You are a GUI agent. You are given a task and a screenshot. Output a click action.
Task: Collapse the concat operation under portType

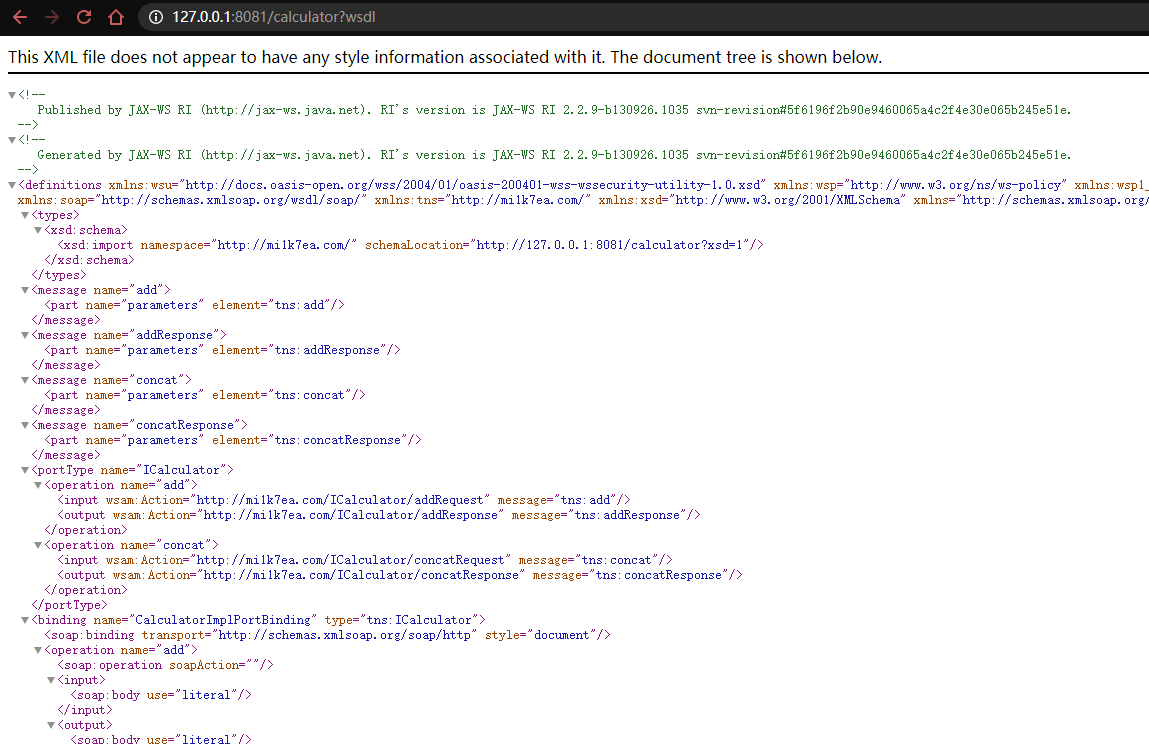38,545
